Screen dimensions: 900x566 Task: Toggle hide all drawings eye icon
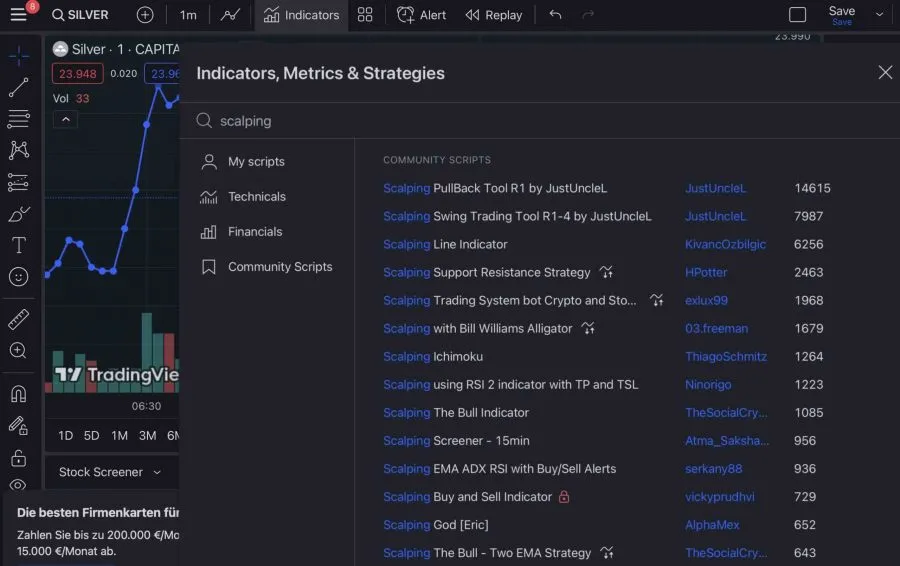(x=18, y=487)
